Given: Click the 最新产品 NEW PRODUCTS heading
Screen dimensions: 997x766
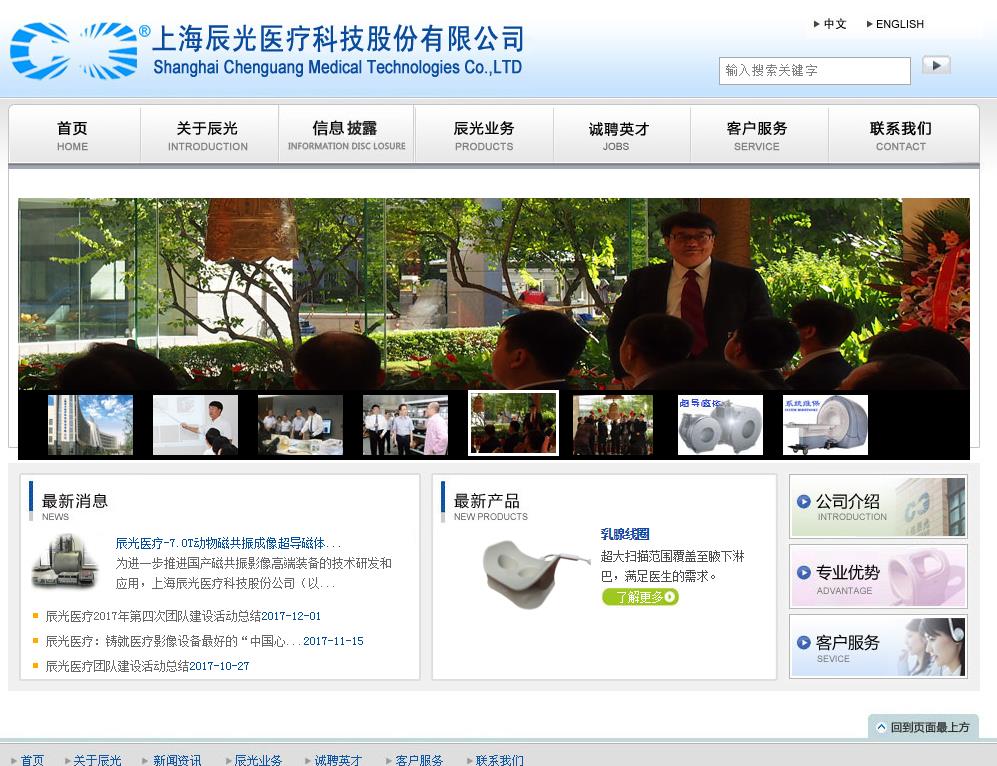Looking at the screenshot, I should 490,506.
